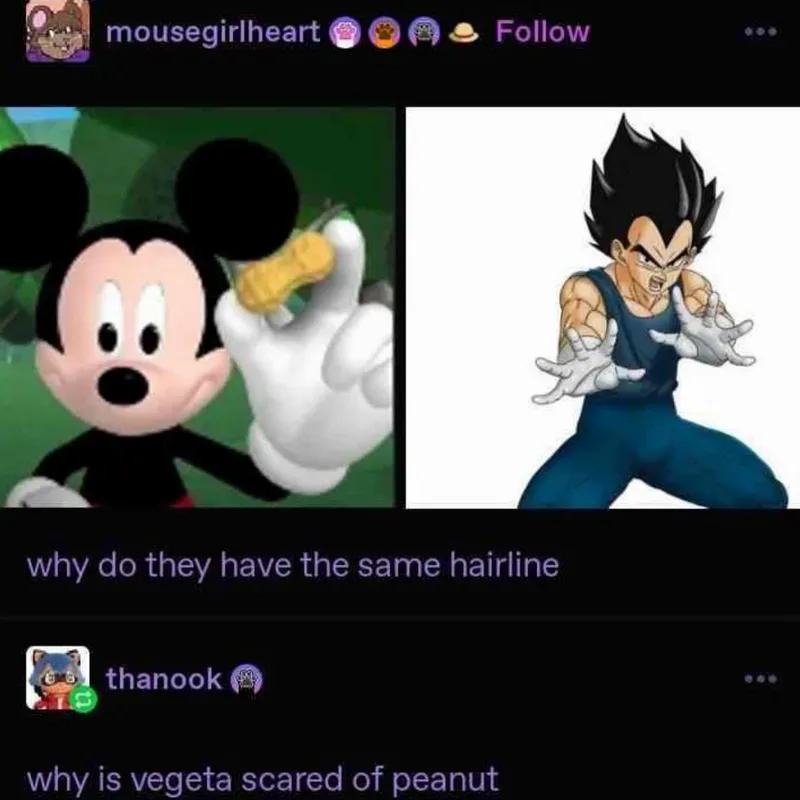The image size is (800, 800).
Task: Click the caption 'why do they have the same hairline'
Action: pos(293,566)
